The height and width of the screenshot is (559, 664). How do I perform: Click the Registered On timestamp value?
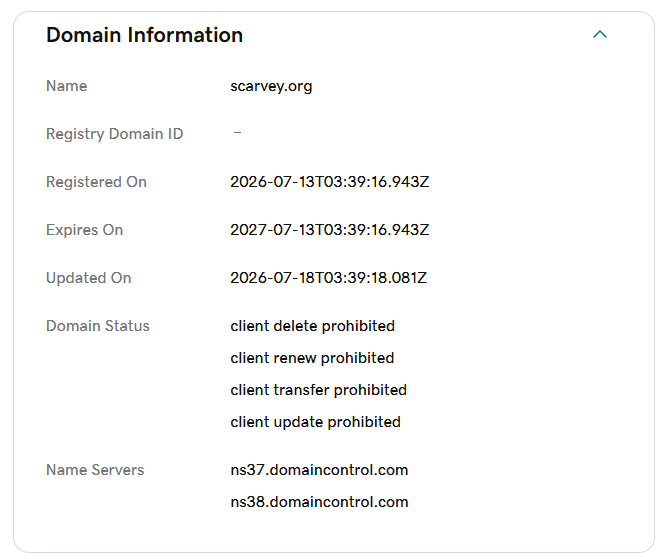pos(329,182)
